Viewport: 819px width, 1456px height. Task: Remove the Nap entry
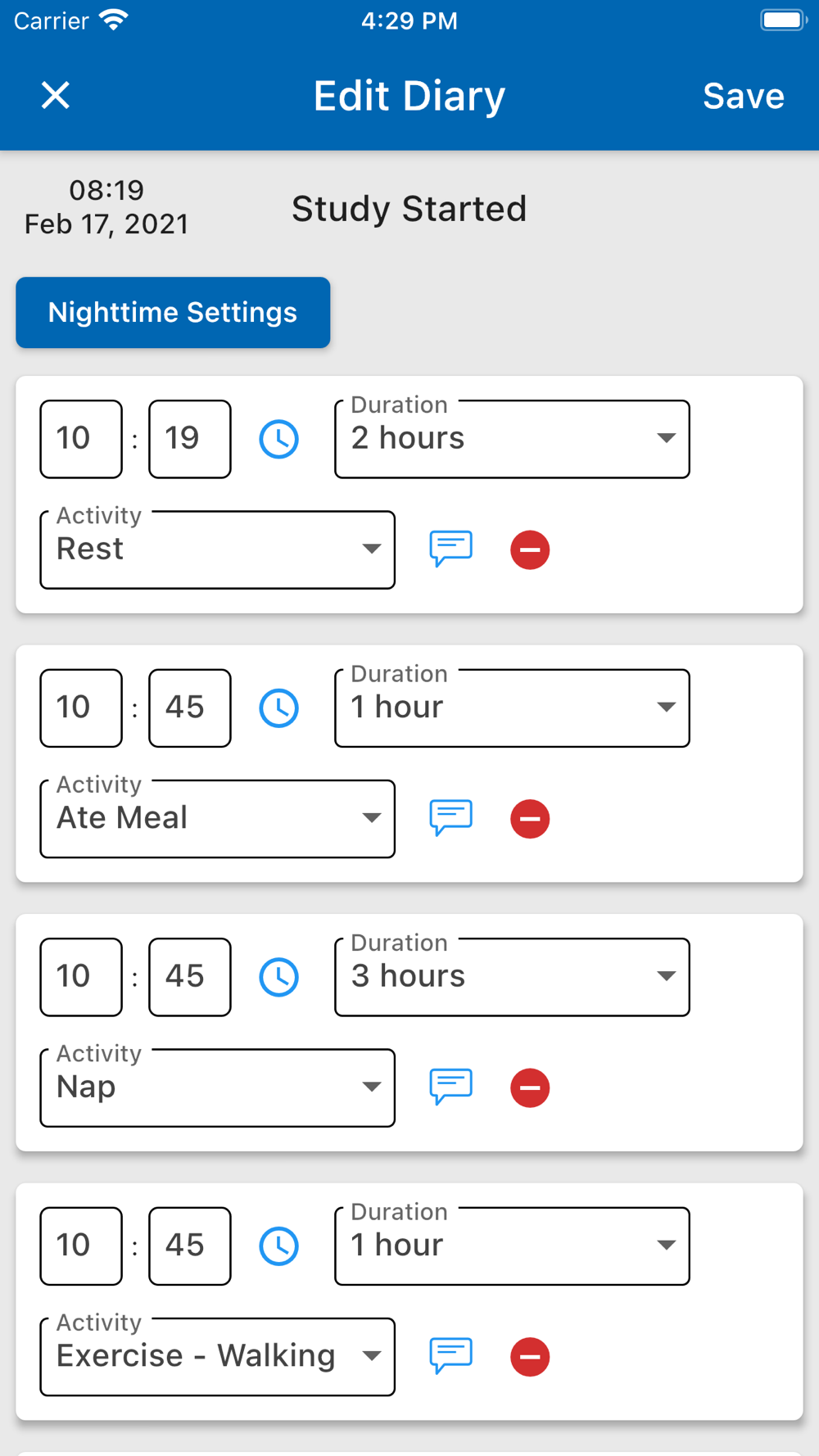(530, 1087)
